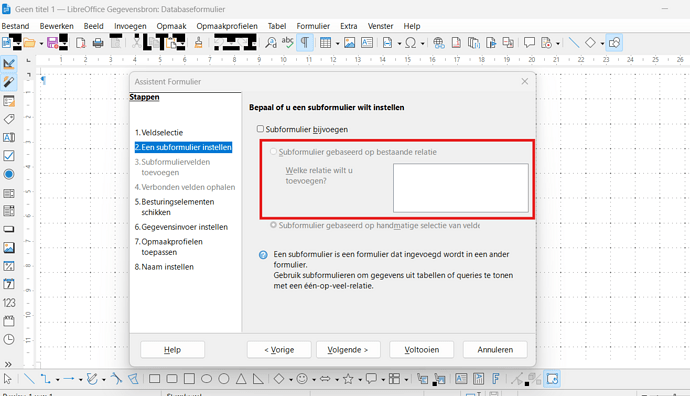Click the 'Volgende >' button

click(348, 349)
